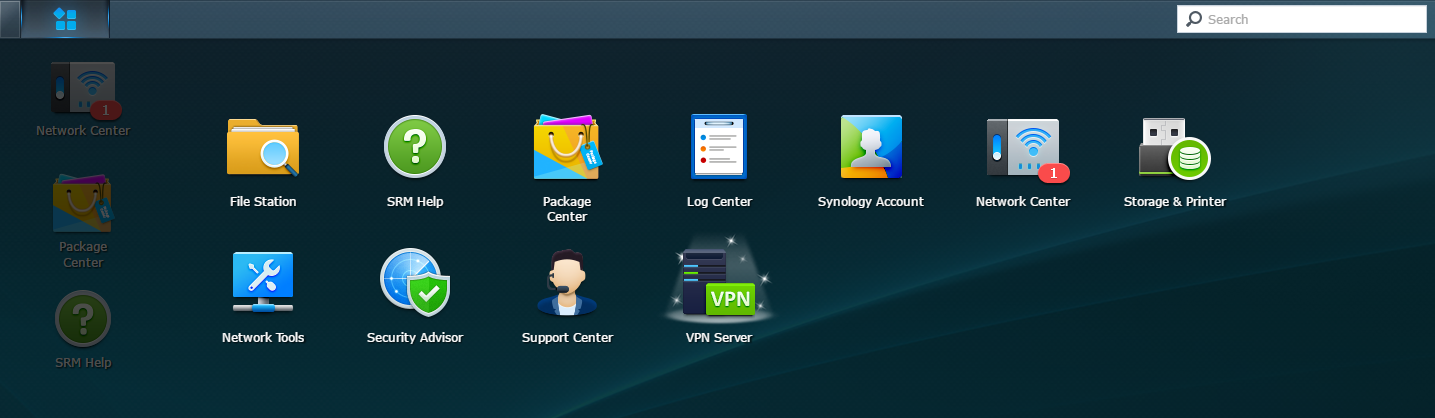Click the Security Advisor label text
Image resolution: width=1435 pixels, height=418 pixels.
coord(415,337)
